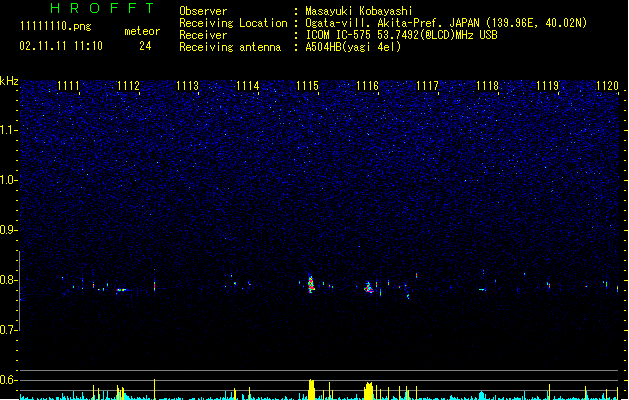Image resolution: width=629 pixels, height=400 pixels.
Task: Click the Receiving Location field label
Action: coord(233,23)
